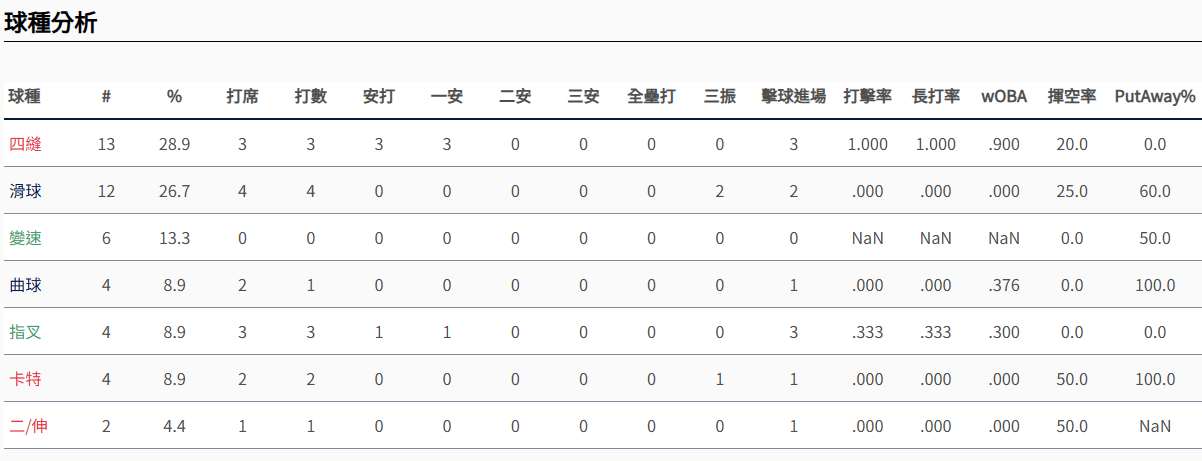Image resolution: width=1202 pixels, height=461 pixels.
Task: Click the % column header
Action: (x=174, y=97)
